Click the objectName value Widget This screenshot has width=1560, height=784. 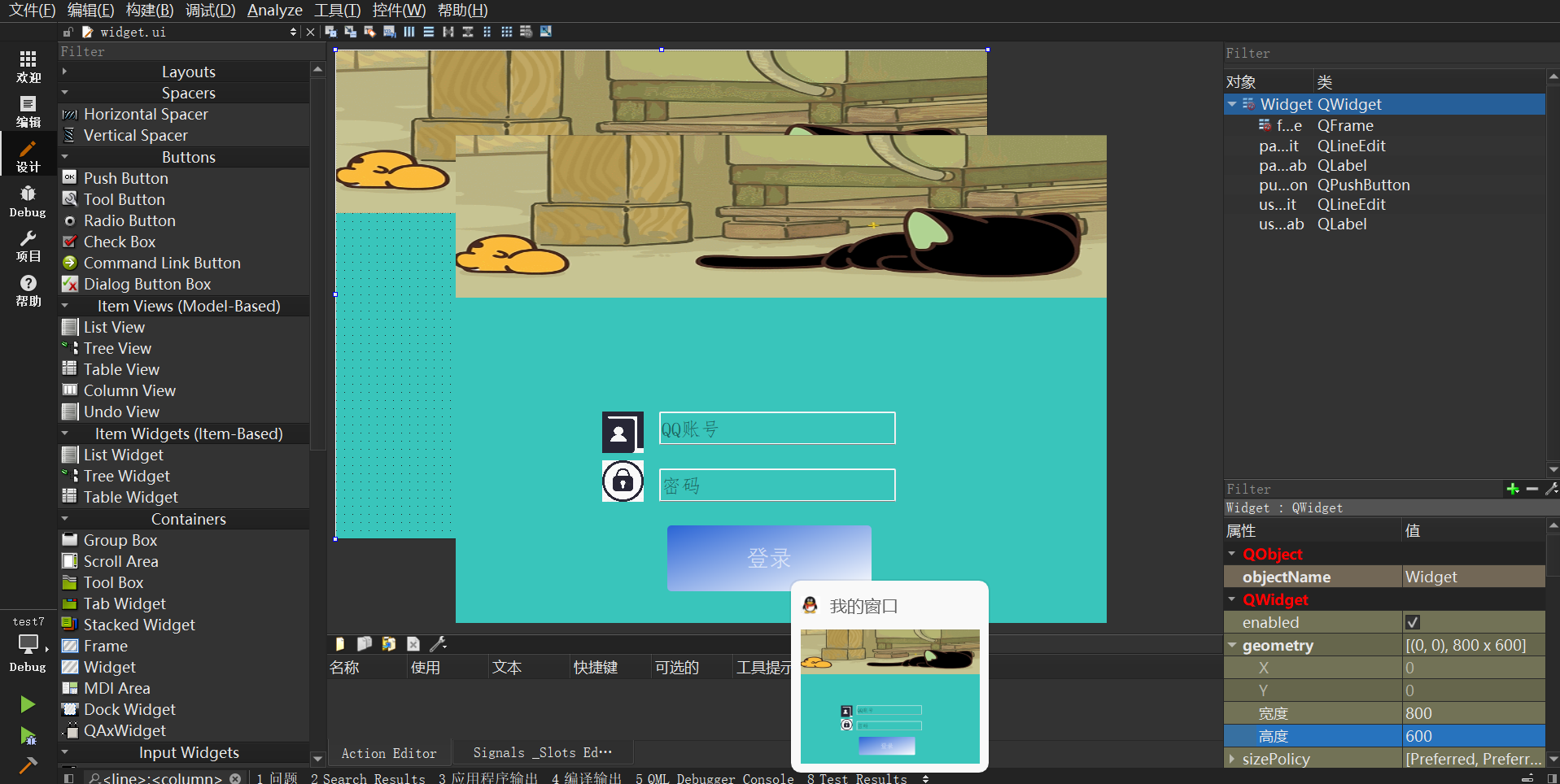click(1473, 577)
